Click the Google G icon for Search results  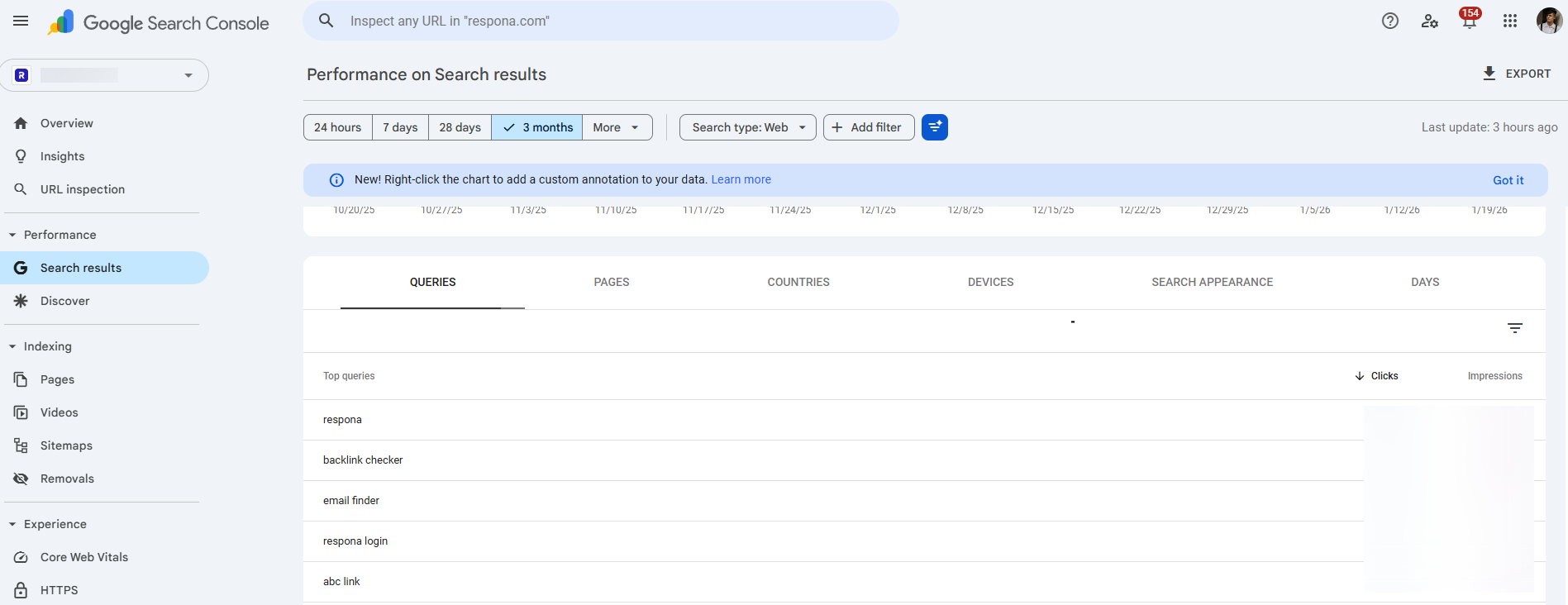(x=21, y=268)
